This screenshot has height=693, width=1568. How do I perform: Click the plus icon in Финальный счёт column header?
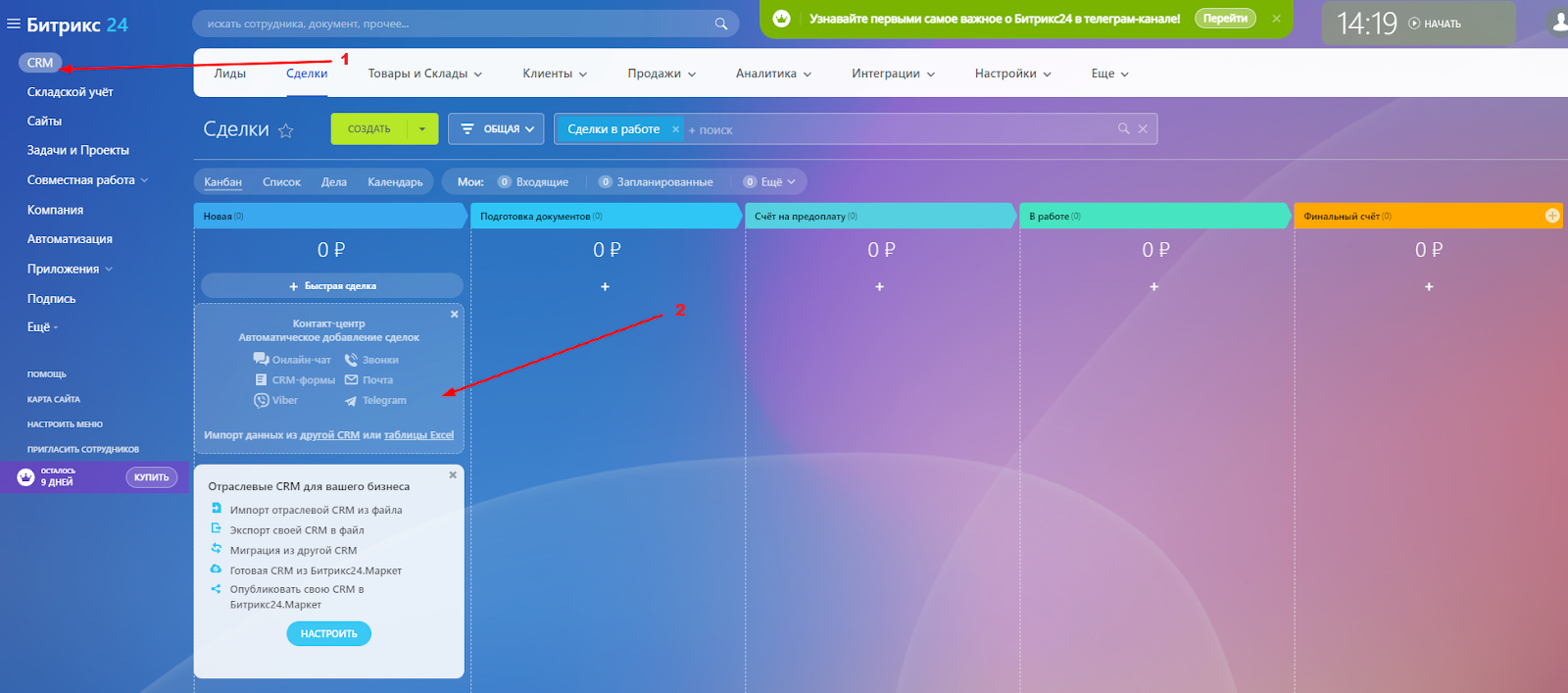click(x=1552, y=216)
